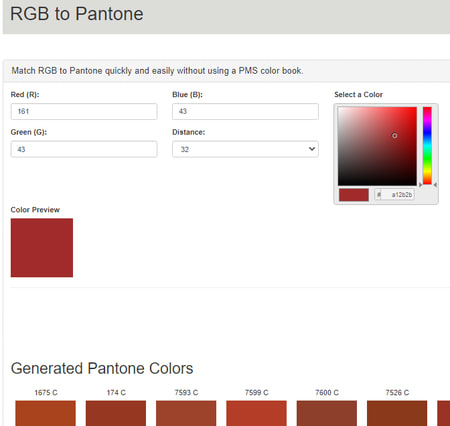Select the 1675 C Pantone swatch
Image resolution: width=450 pixels, height=426 pixels.
pos(45,413)
